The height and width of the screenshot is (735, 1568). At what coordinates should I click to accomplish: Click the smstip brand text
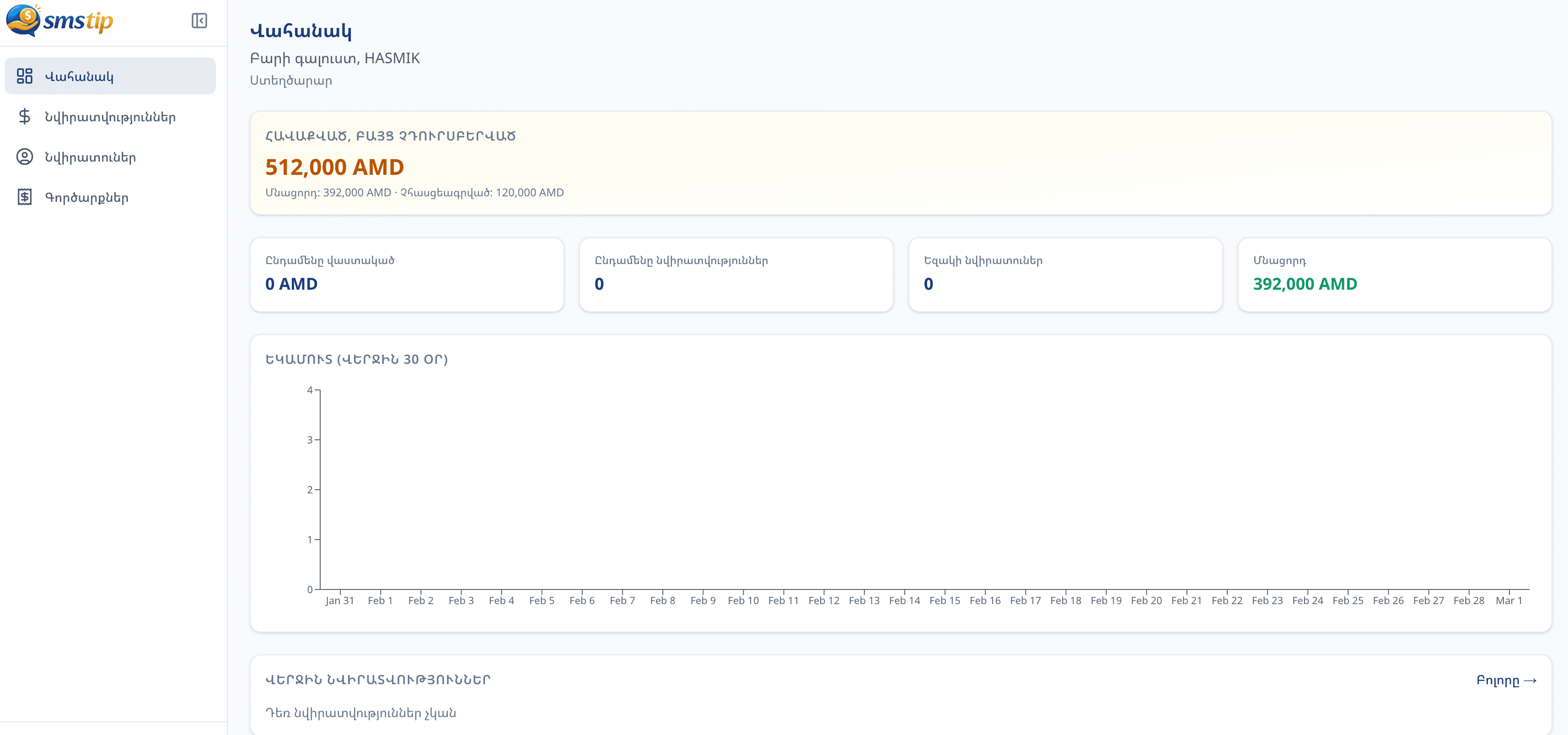coord(78,22)
